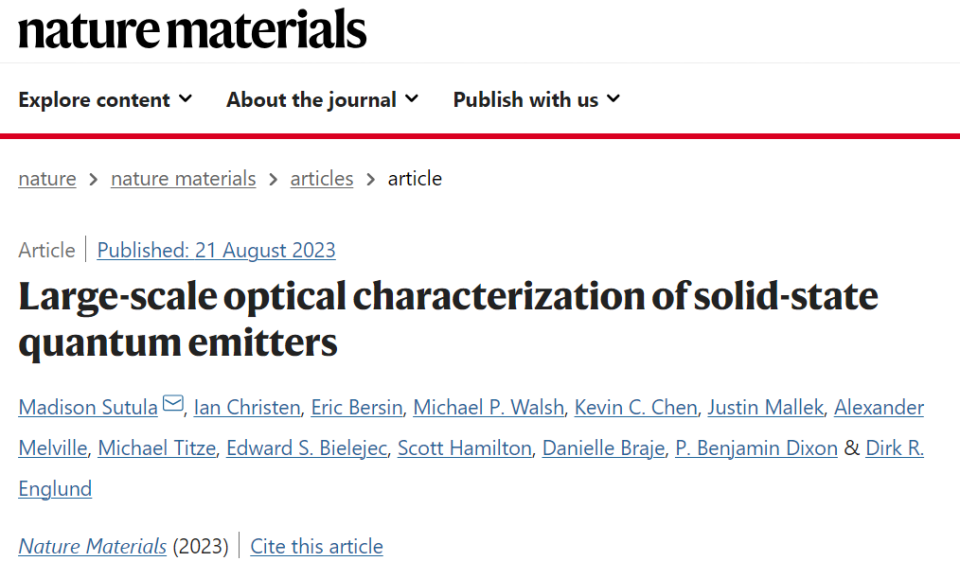Click author Eric Bersin's name

coord(356,407)
